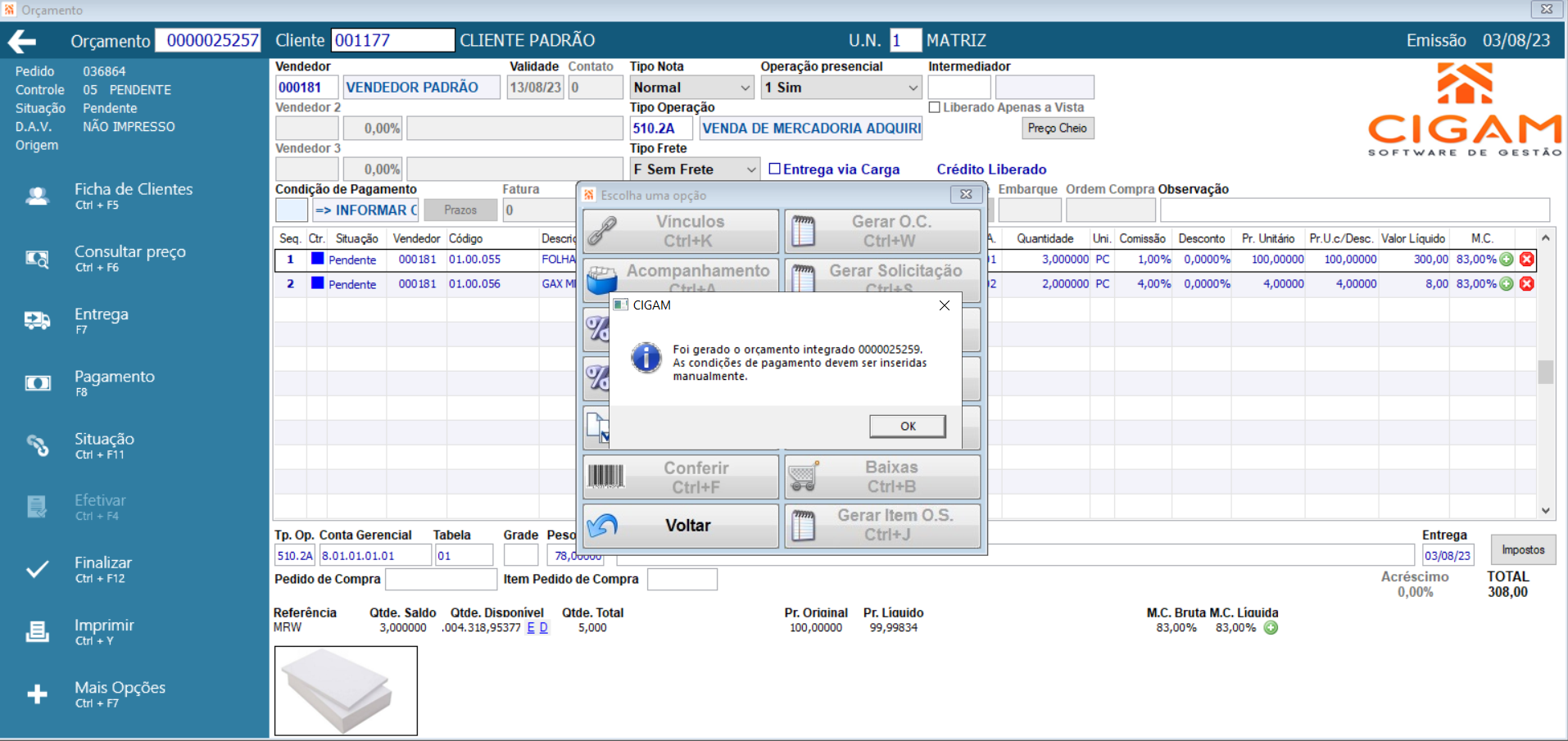1568x741 pixels.
Task: Click the Voltar button in options dialog
Action: click(681, 526)
